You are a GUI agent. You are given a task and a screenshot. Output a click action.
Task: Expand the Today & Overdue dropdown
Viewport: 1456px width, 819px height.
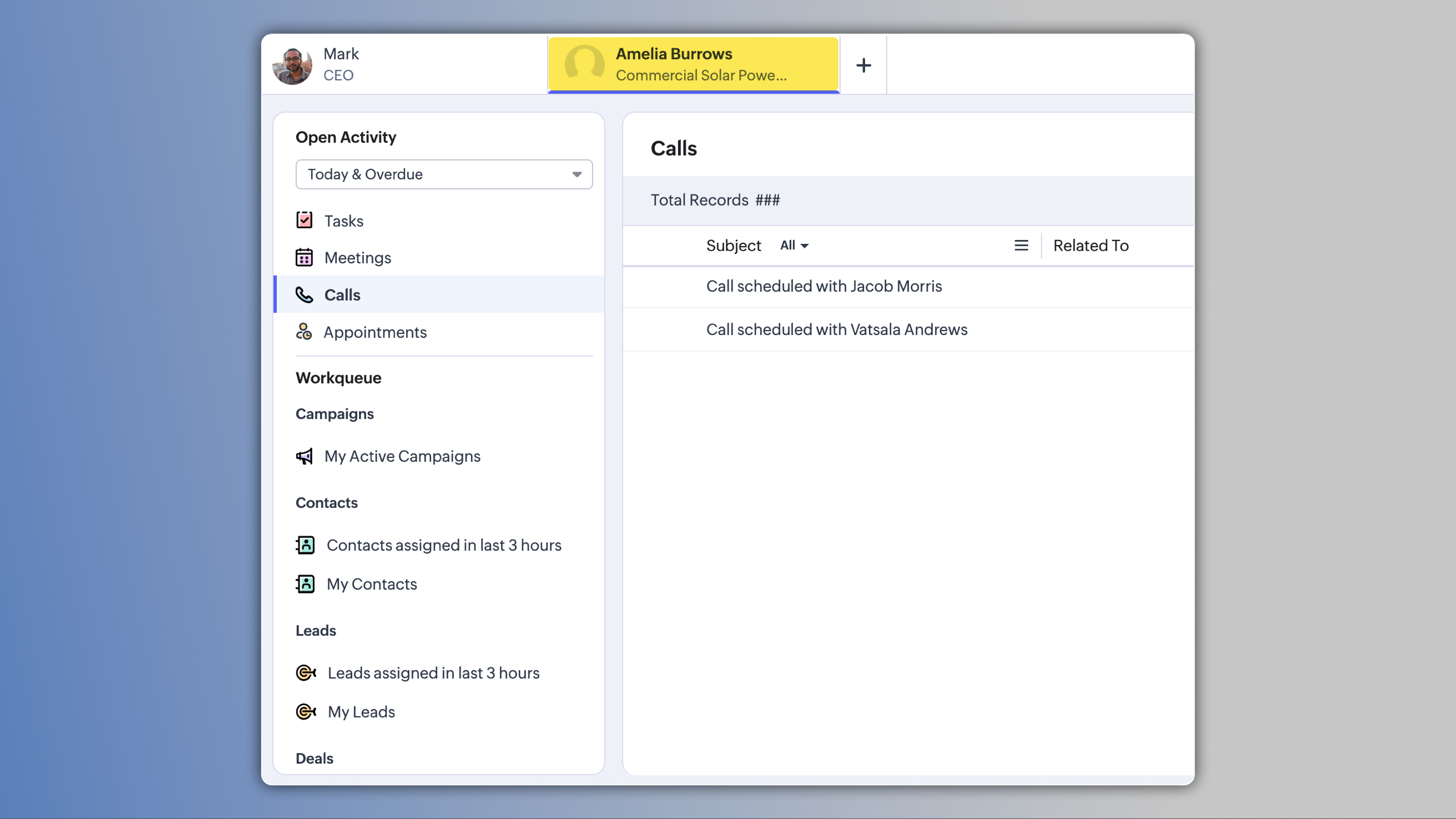pyautogui.click(x=444, y=175)
